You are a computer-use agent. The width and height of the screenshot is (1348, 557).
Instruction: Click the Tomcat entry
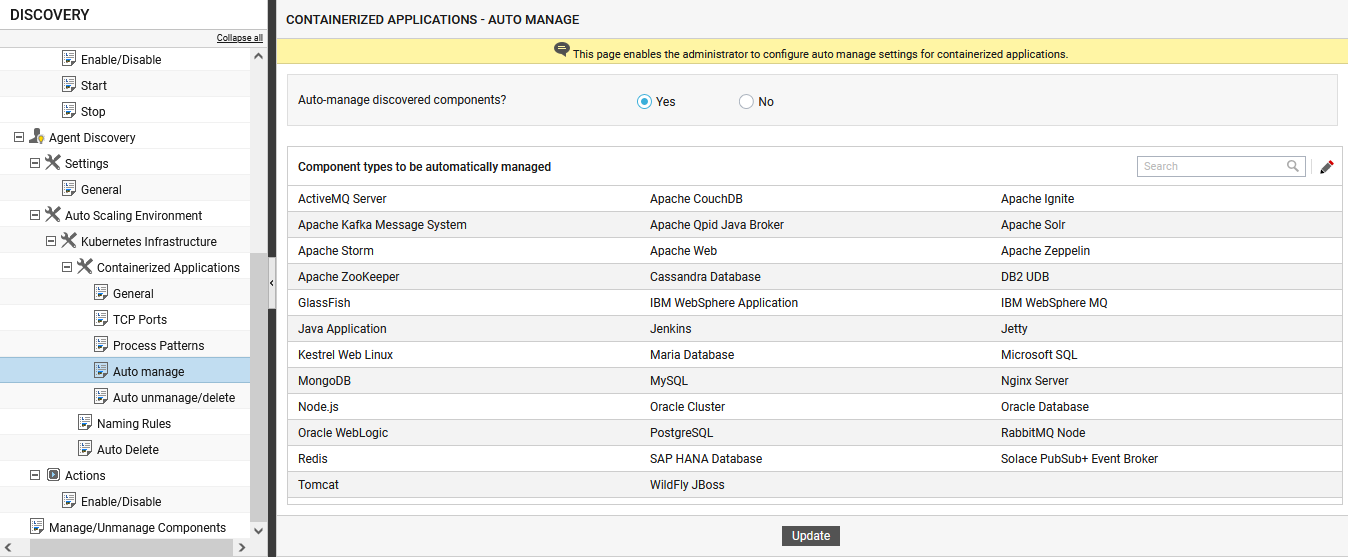point(318,485)
